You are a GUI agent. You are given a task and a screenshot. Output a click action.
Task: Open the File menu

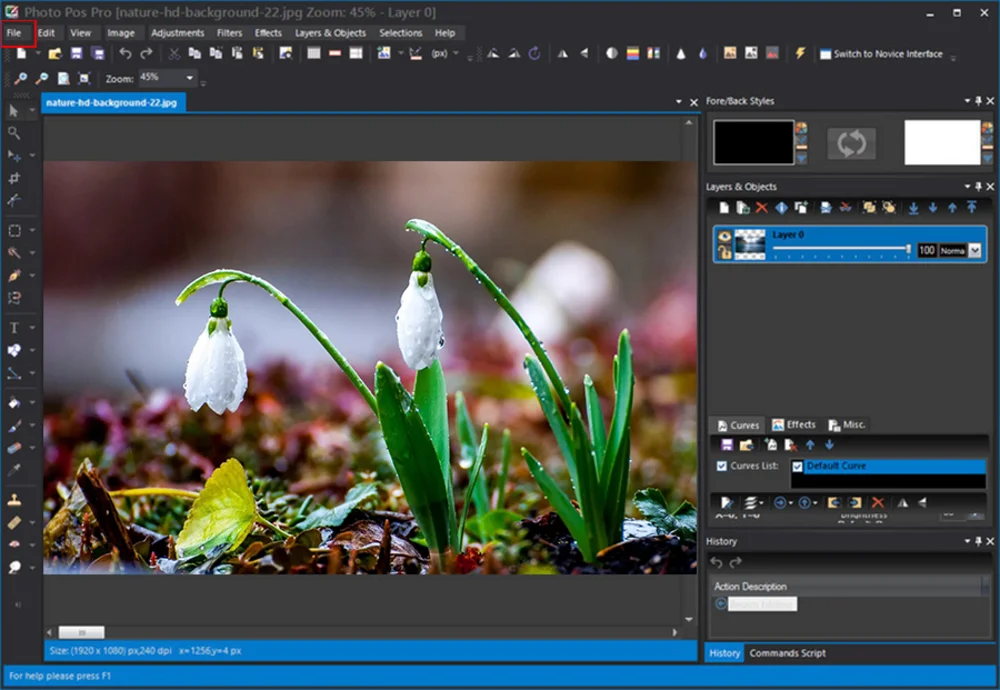[x=14, y=33]
